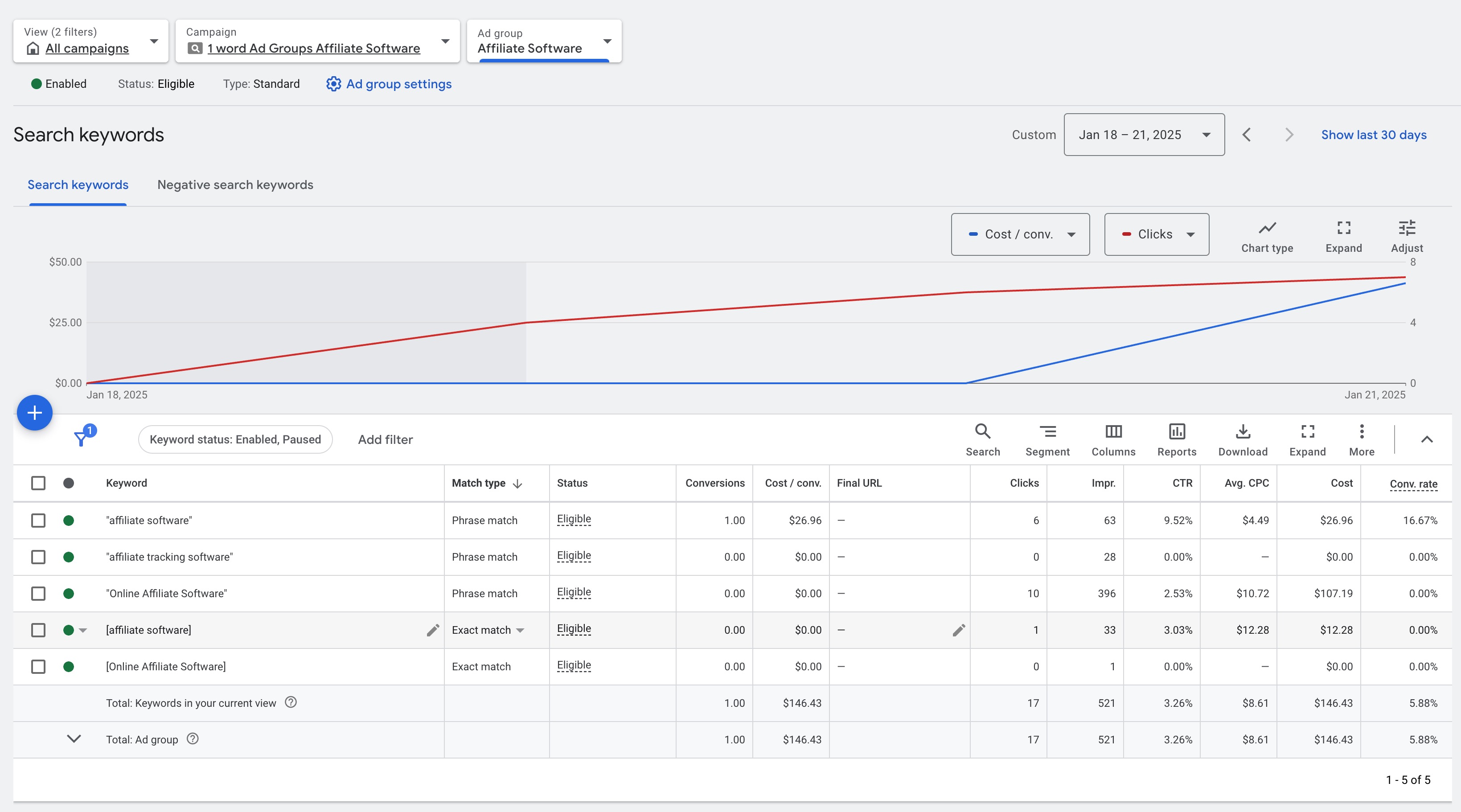Expand the Total: Ad group row chevron

point(74,739)
